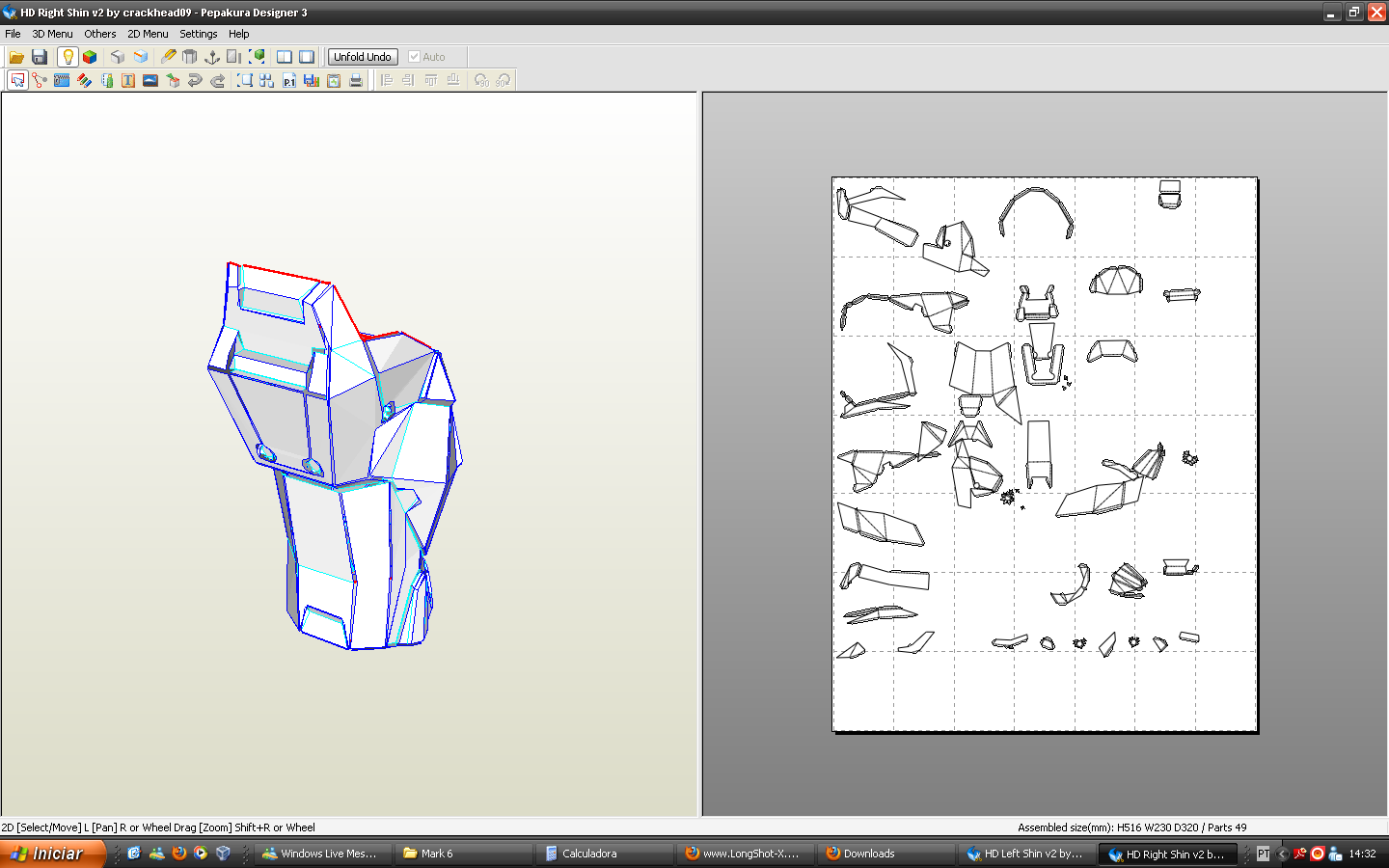
Task: Open the Calculadora taskbar button
Action: (x=606, y=854)
